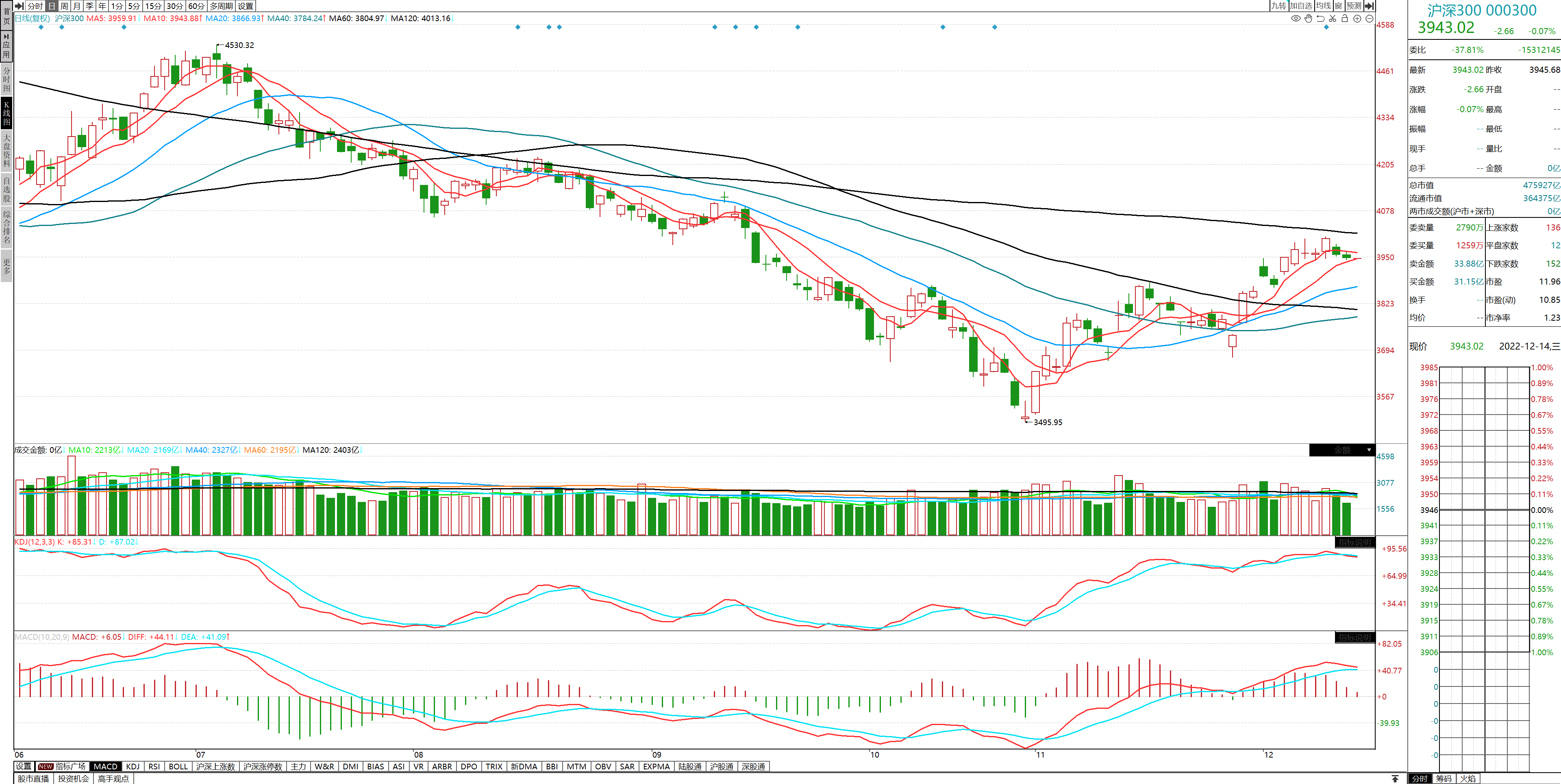
Task: Click the top-left arrow collapse icon
Action: [20, 6]
